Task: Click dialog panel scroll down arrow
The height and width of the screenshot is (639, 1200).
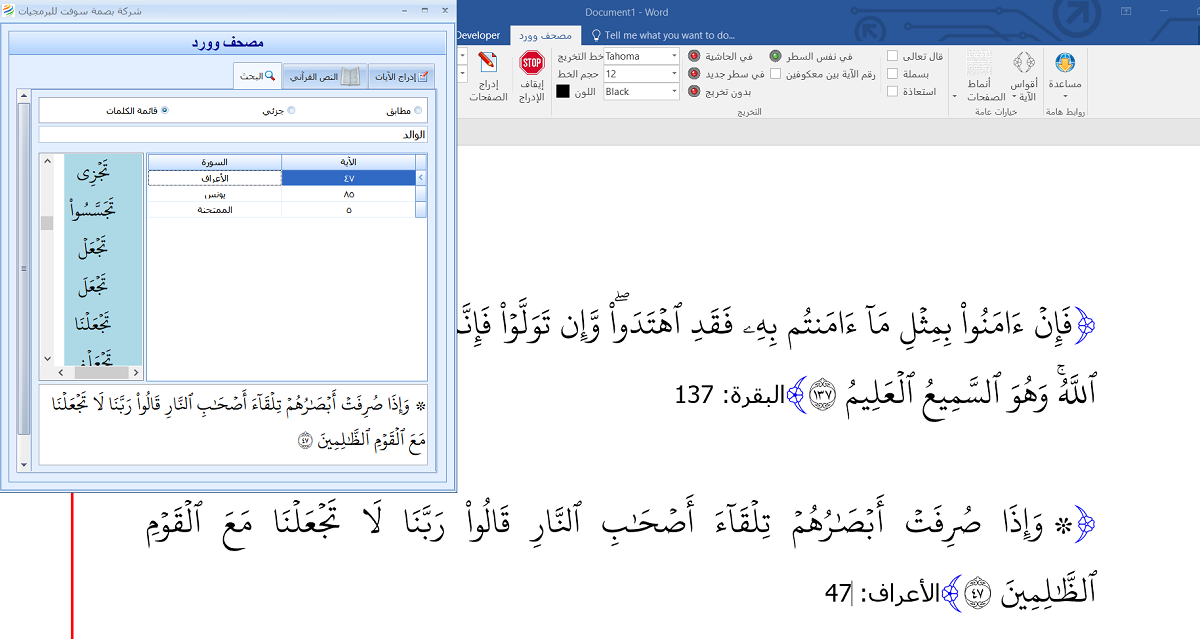Action: coord(26,465)
